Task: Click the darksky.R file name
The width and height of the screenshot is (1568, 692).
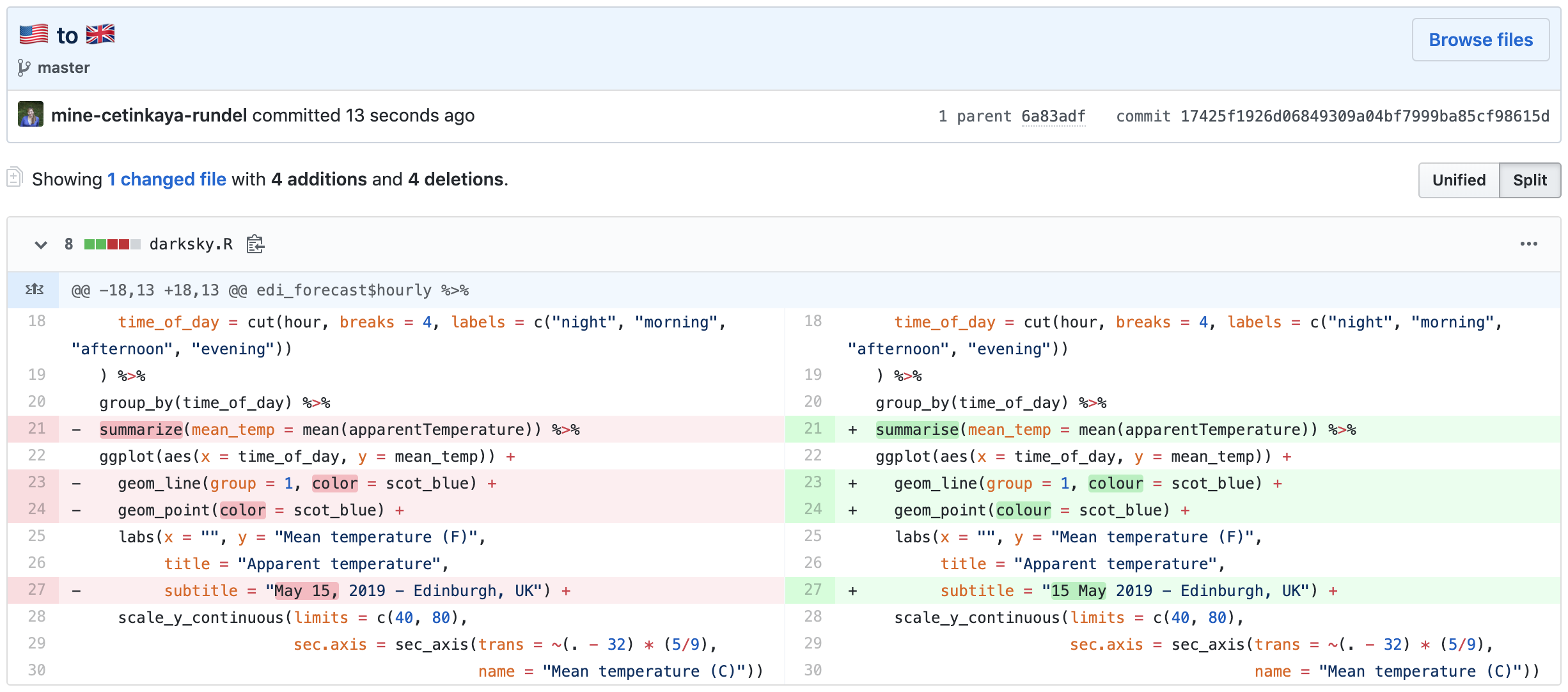Action: 191,244
